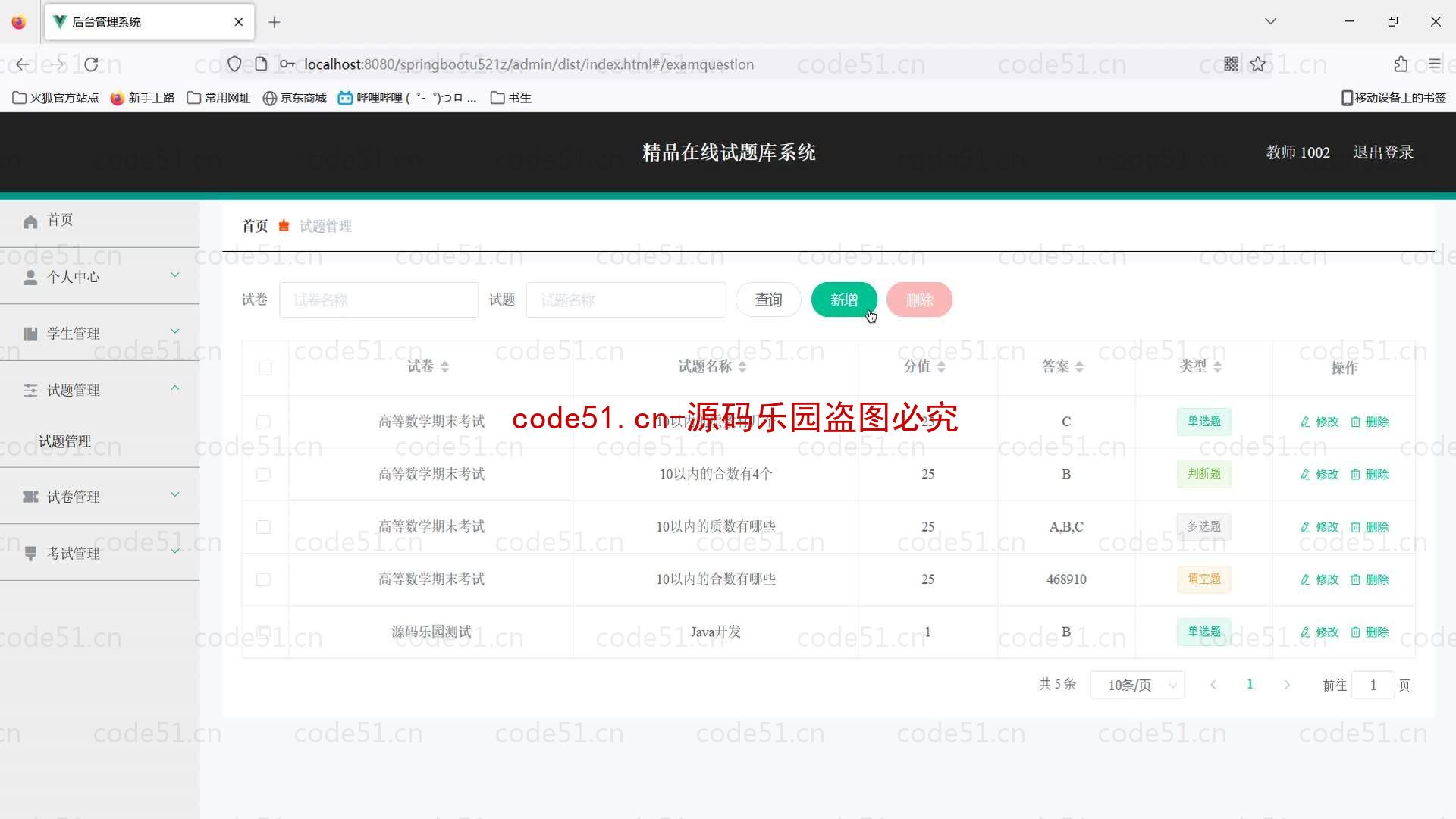Viewport: 1456px width, 819px height.
Task: Edit the 10以内的合数有4个 row with 修改
Action: [x=1319, y=475]
